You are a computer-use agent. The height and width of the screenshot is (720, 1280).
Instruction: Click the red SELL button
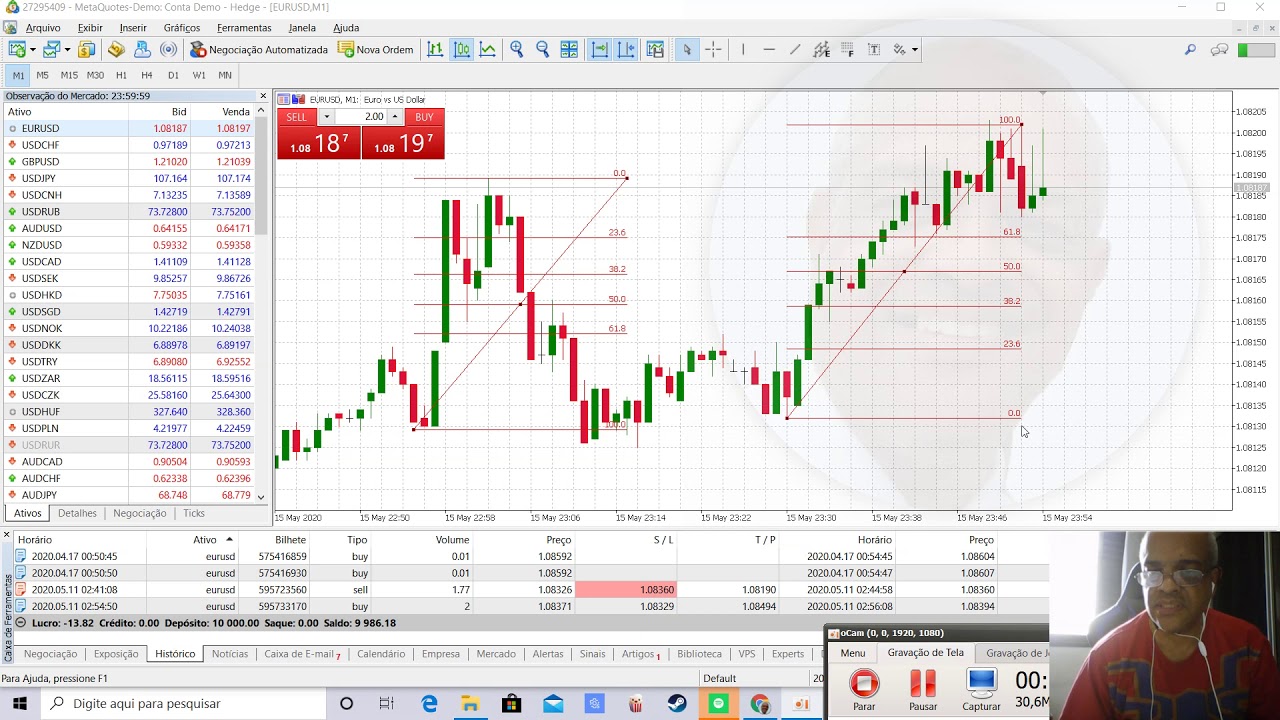(x=297, y=117)
